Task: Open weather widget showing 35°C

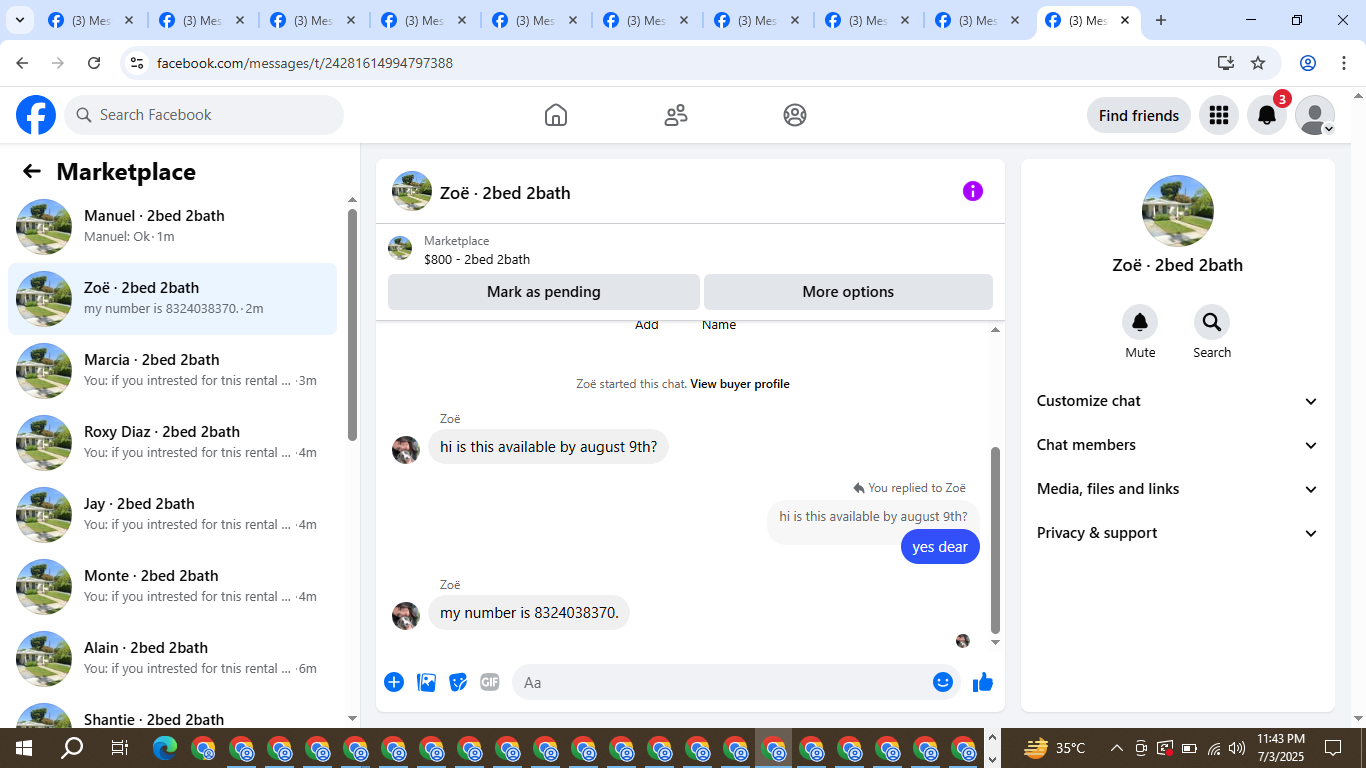Action: [x=1055, y=748]
